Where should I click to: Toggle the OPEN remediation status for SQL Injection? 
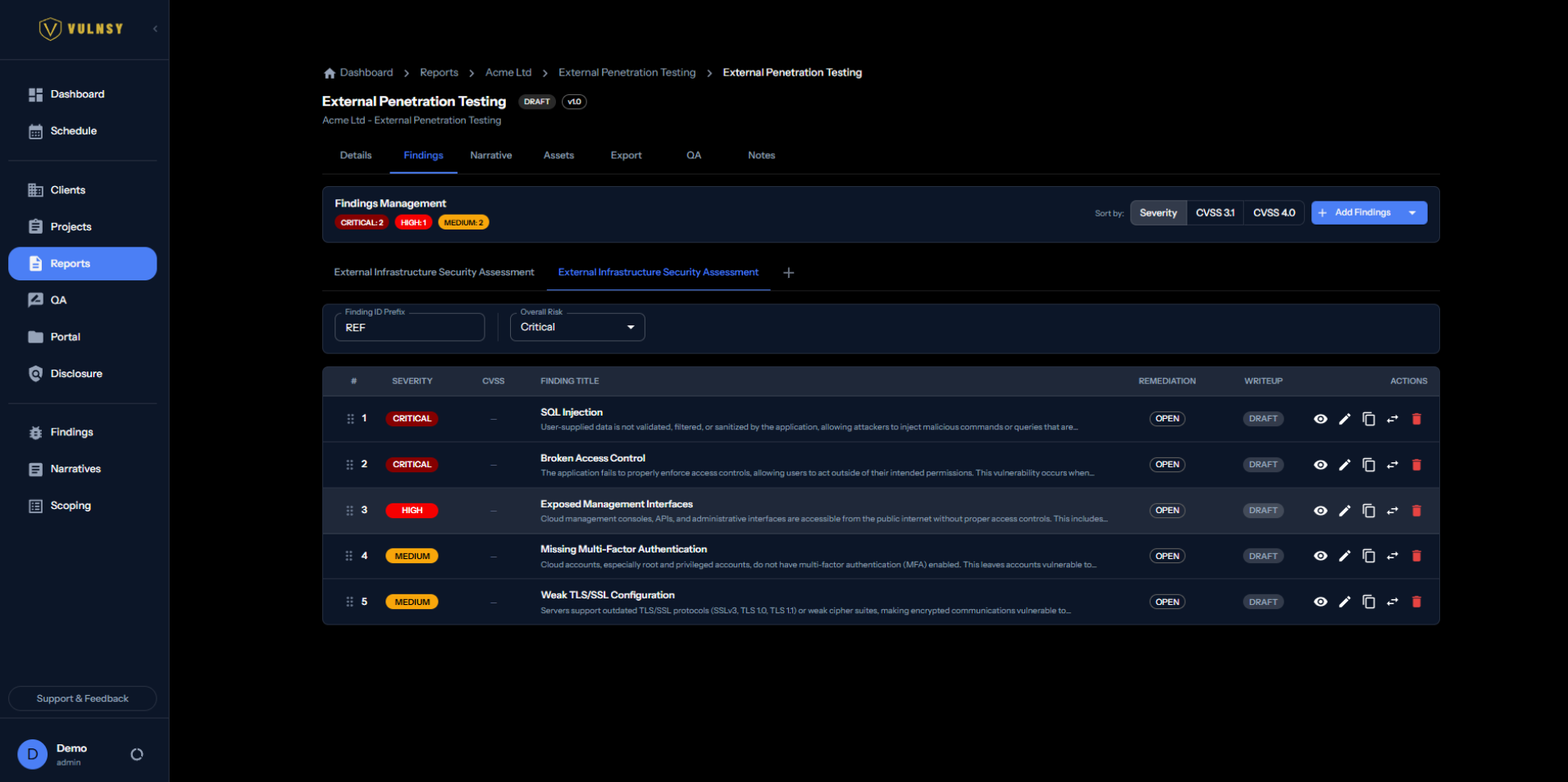click(1167, 419)
